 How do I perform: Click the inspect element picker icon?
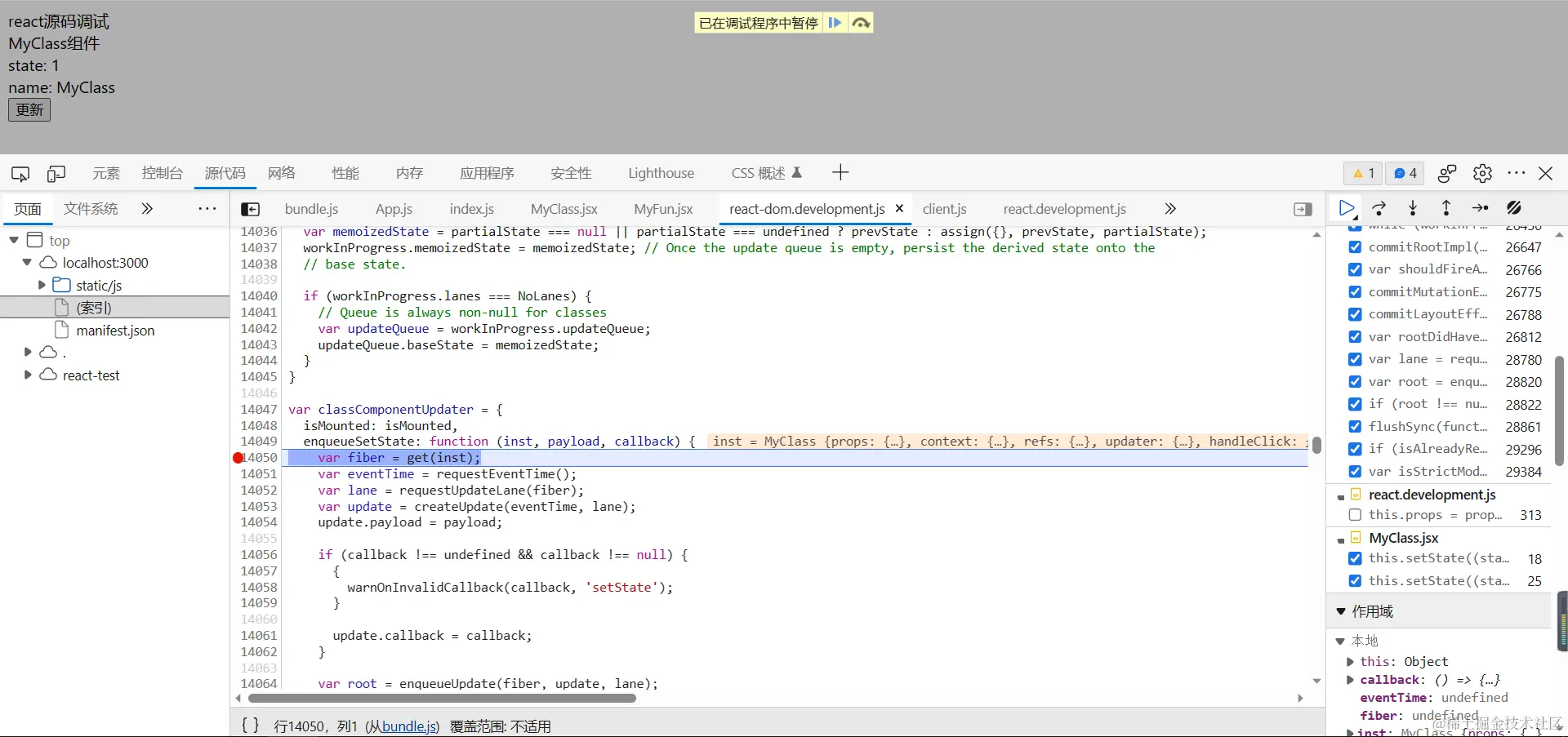pos(20,173)
